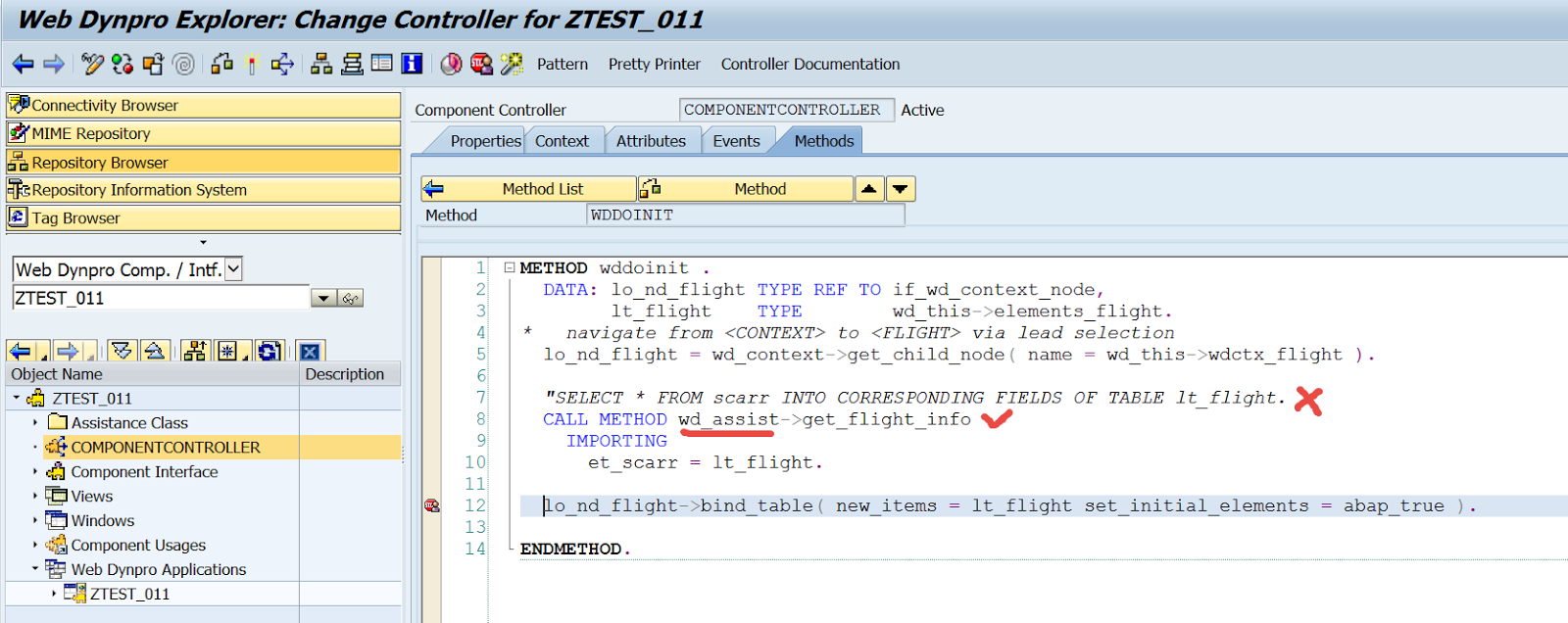
Task: Click the blue information icon in toolbar
Action: coord(413,65)
